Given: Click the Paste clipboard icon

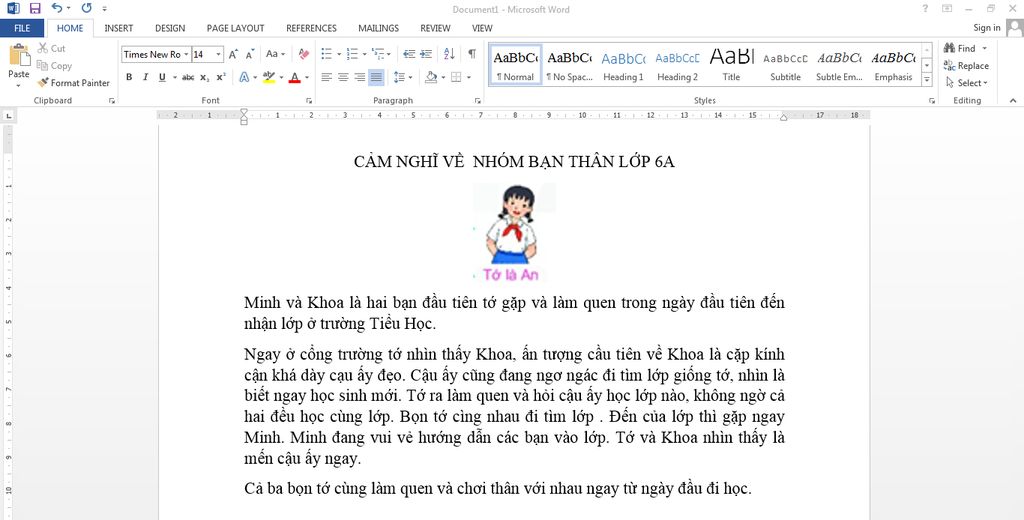Looking at the screenshot, I should [19, 56].
